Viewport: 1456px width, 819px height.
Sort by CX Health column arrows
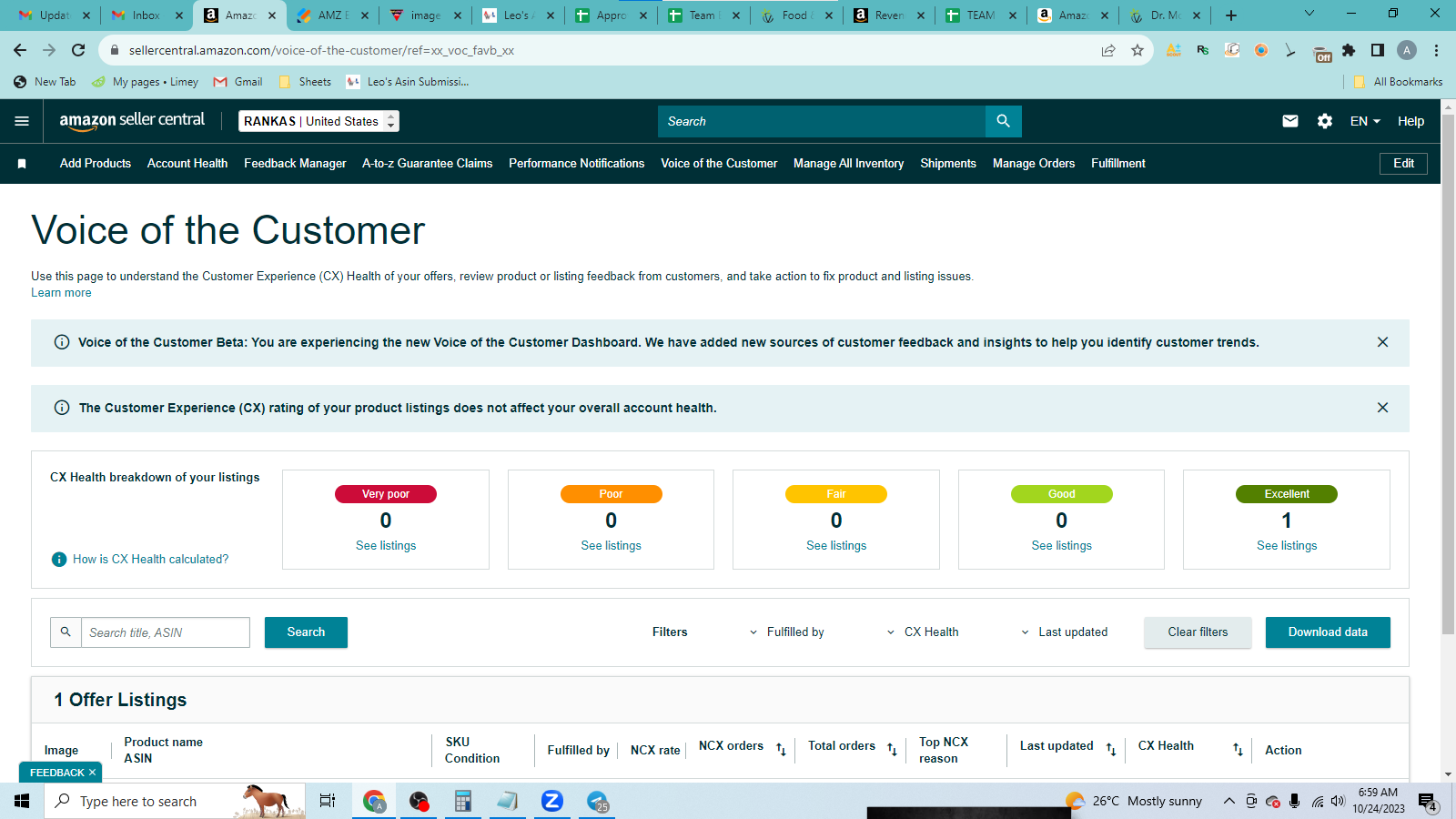(x=1238, y=749)
